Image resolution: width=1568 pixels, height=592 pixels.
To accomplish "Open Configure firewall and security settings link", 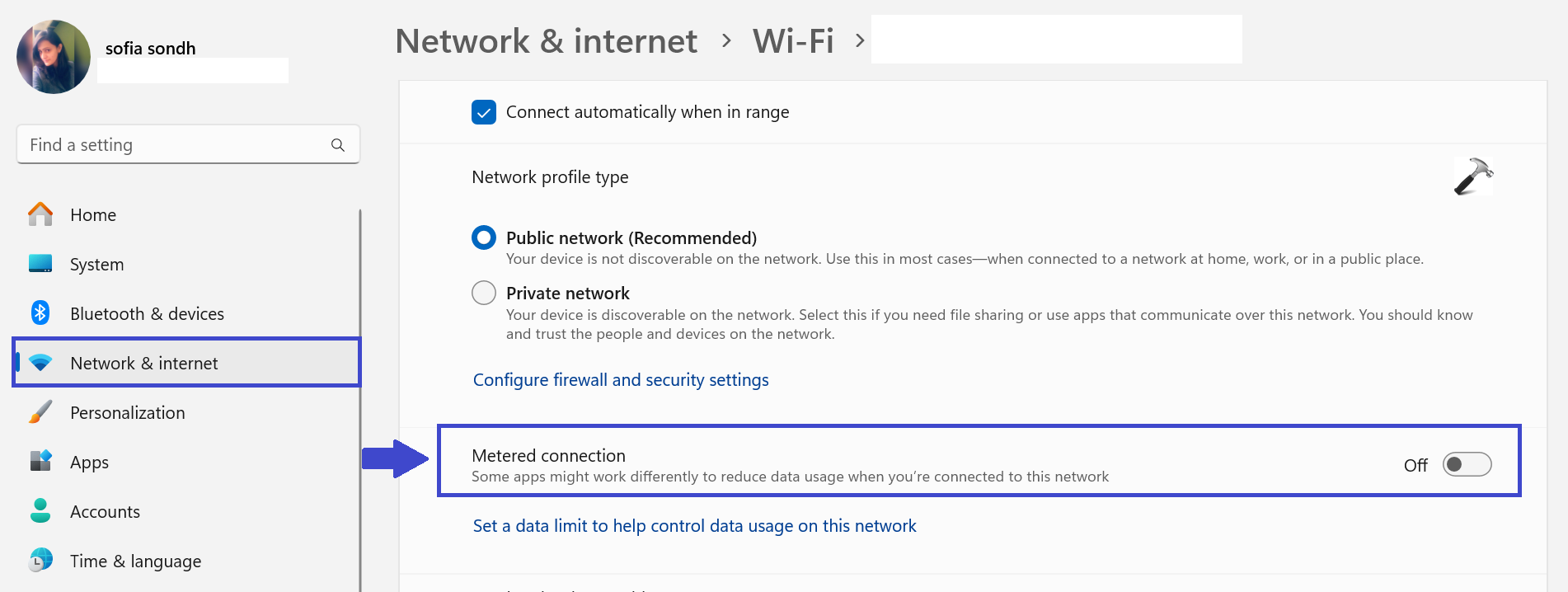I will (x=621, y=380).
